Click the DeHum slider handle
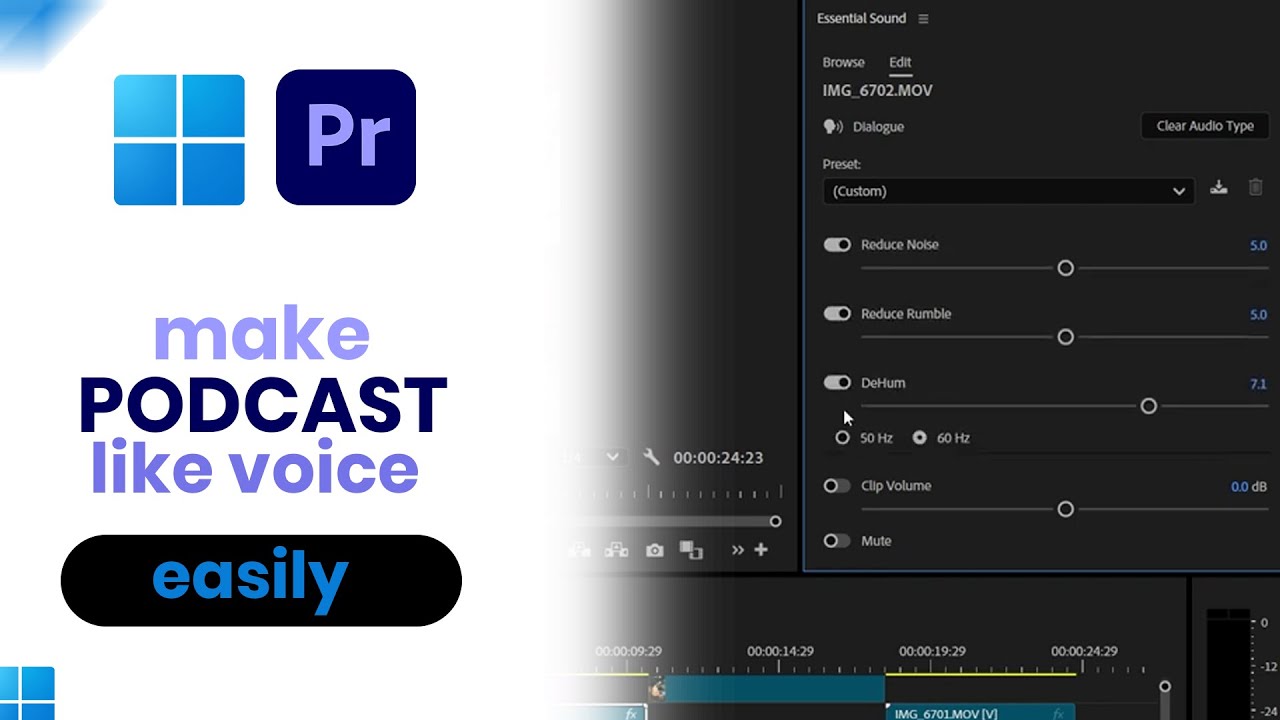Screen dimensions: 1280x720 (x=1149, y=406)
